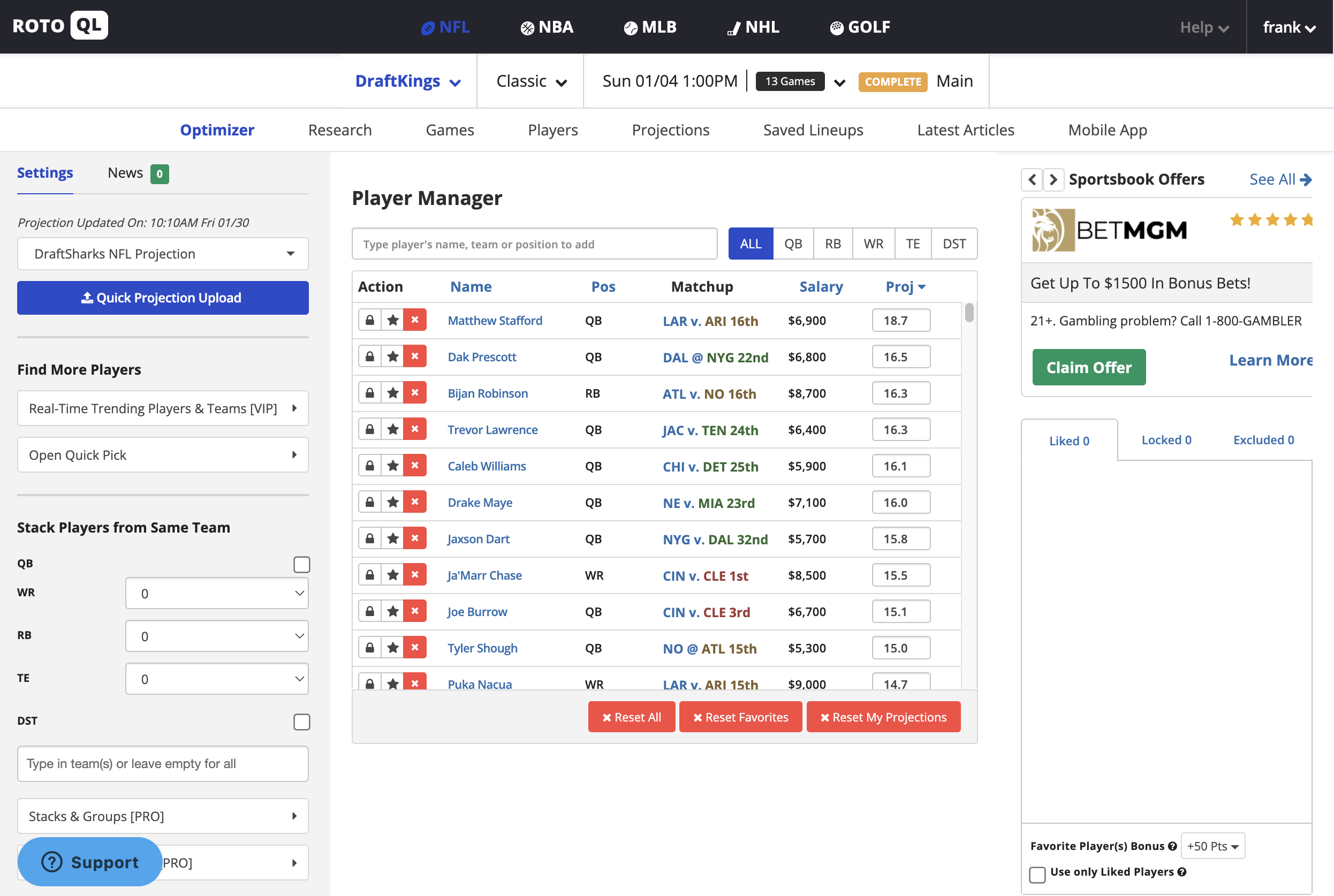Star Dak Prescott as a favorite
Screen dimensions: 1334x896
pos(393,356)
